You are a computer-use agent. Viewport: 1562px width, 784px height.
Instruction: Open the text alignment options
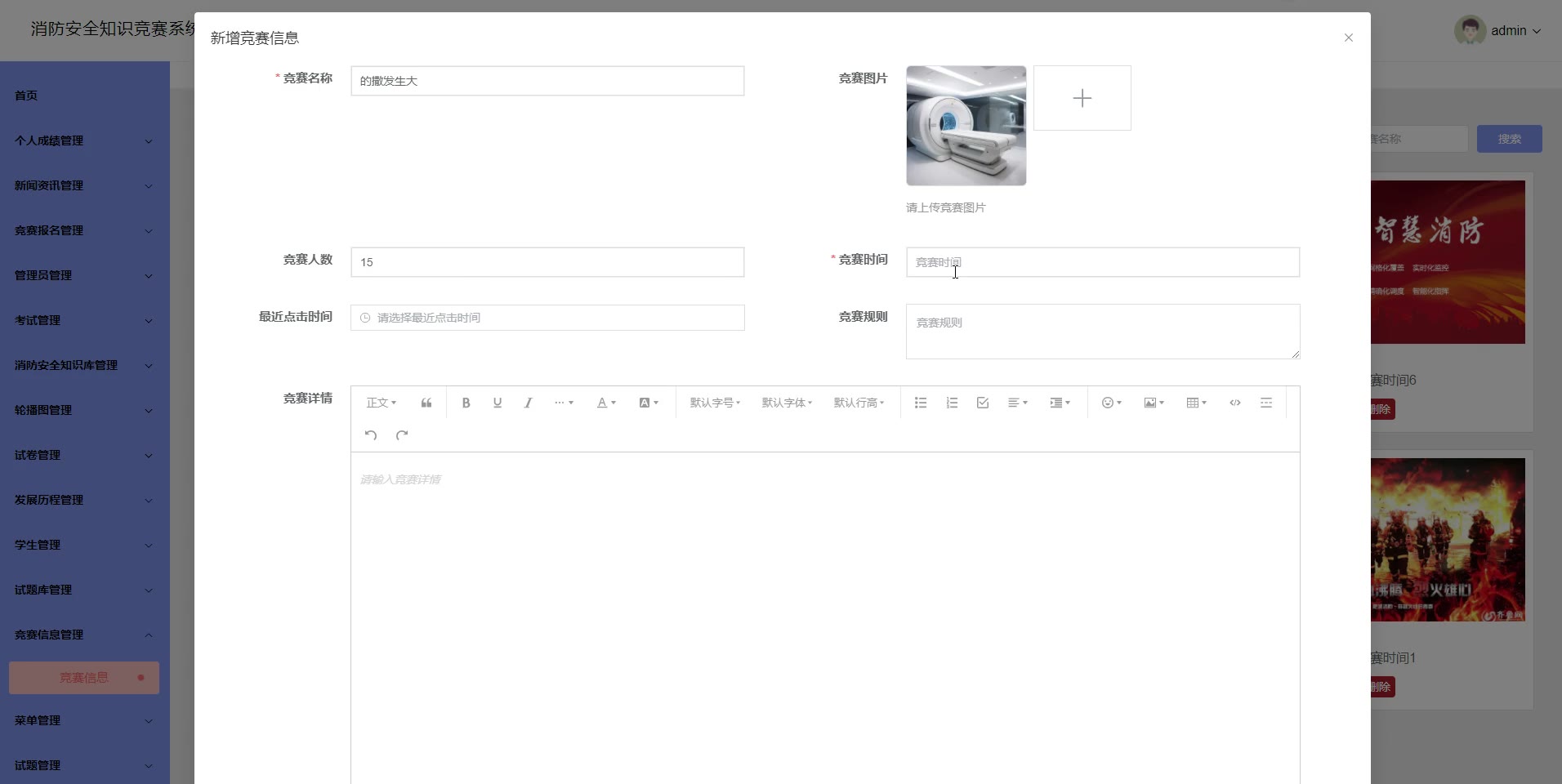click(x=1018, y=403)
